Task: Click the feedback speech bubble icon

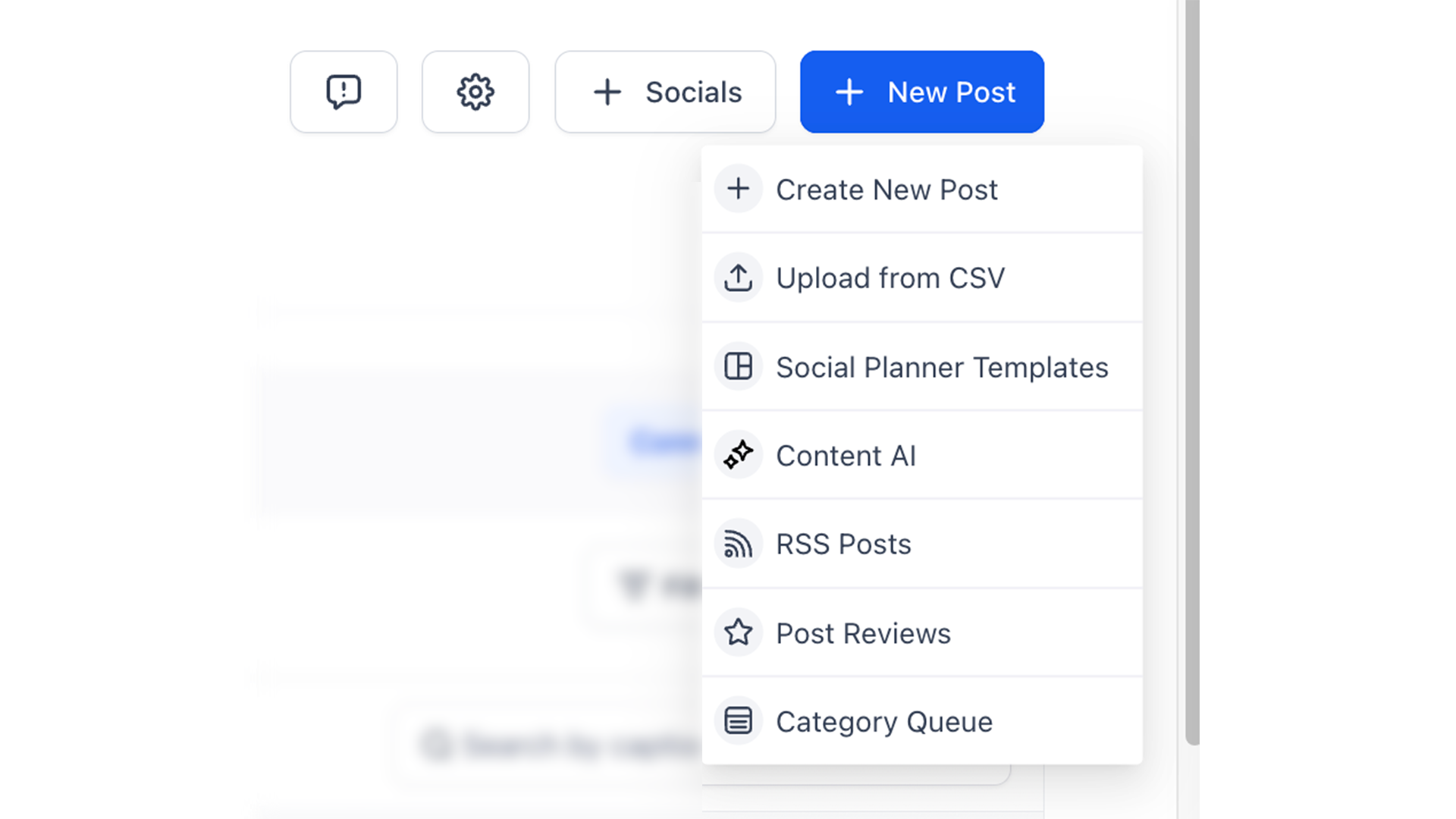Action: [x=344, y=92]
